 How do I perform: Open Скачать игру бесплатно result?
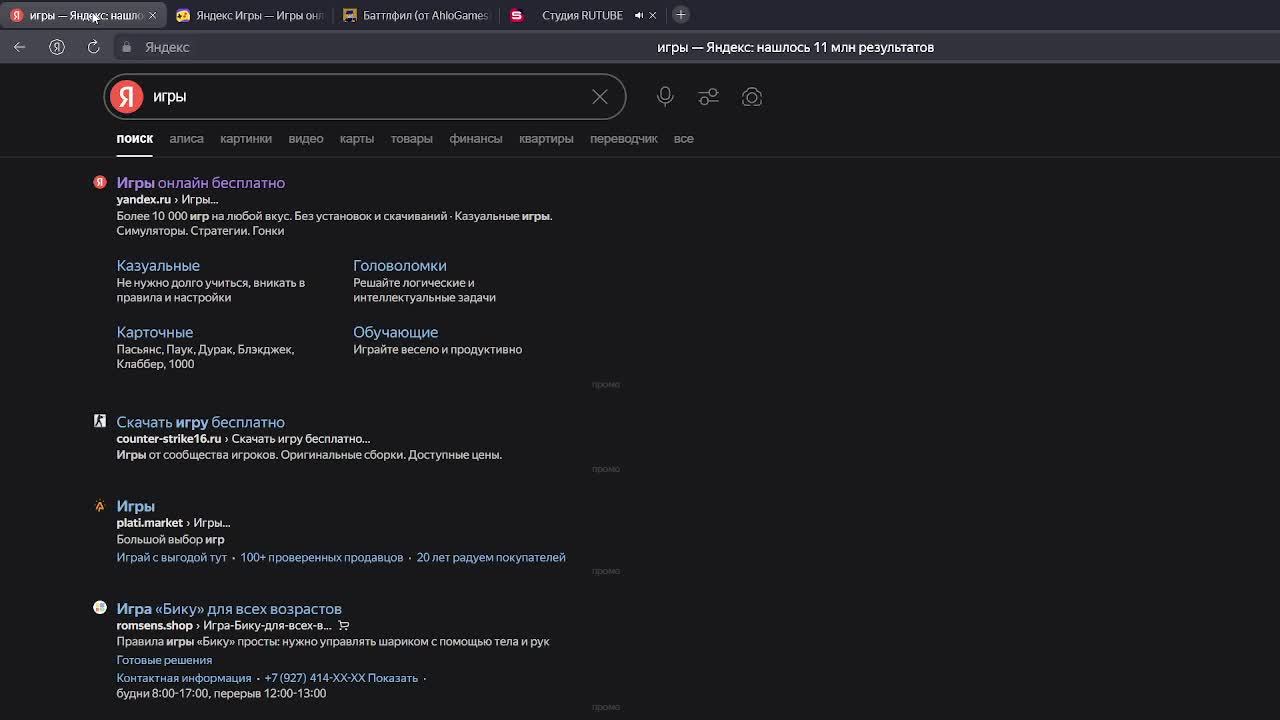point(201,422)
